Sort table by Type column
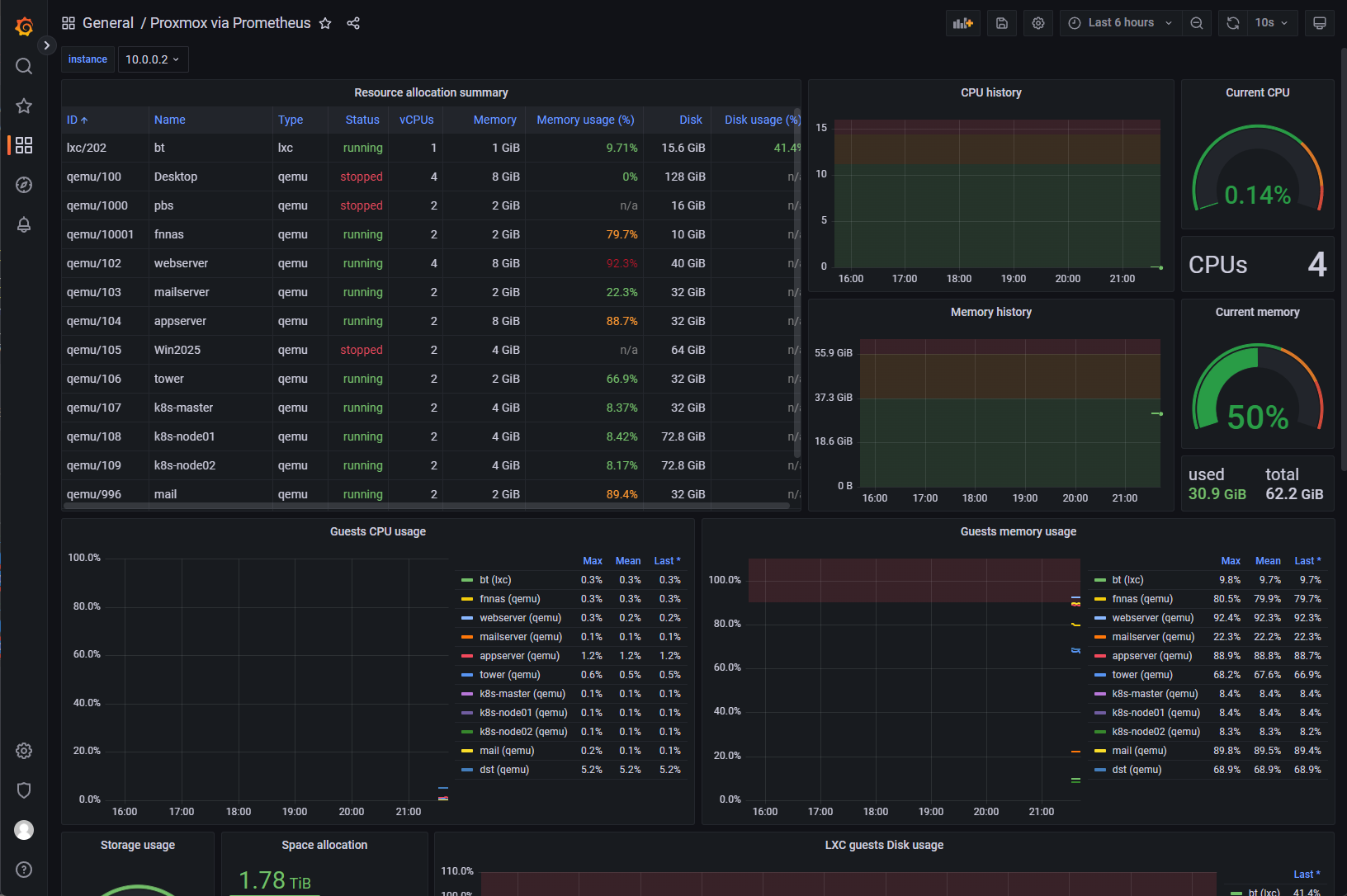The height and width of the screenshot is (896, 1347). tap(291, 120)
